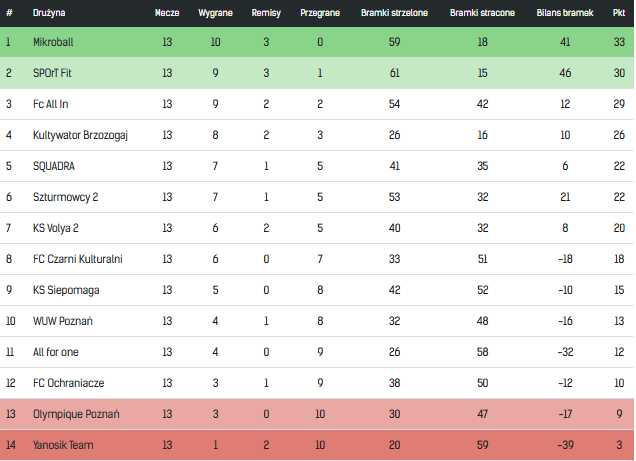Click the Pkt column header
636x461 pixels.
[x=619, y=13]
